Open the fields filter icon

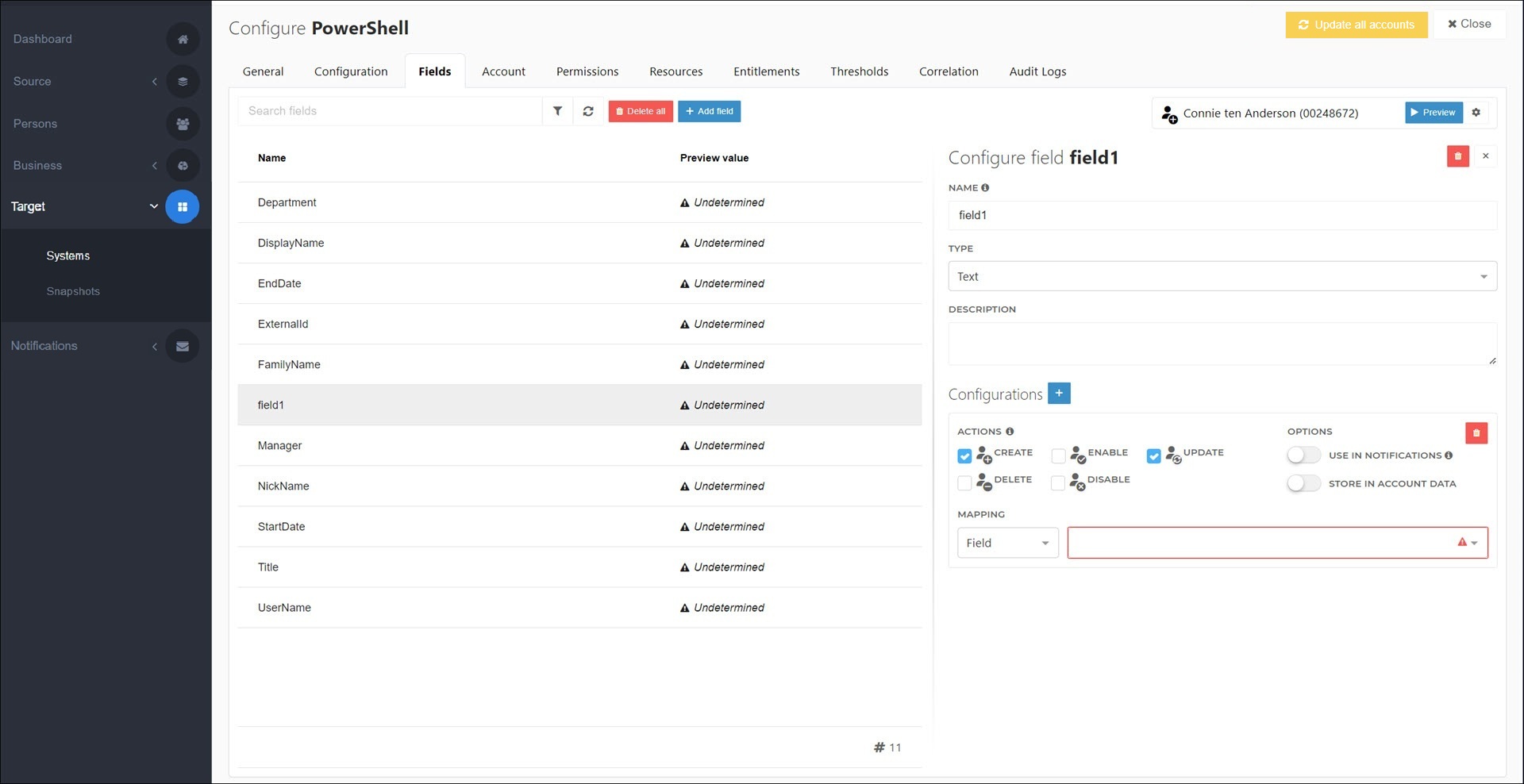557,111
